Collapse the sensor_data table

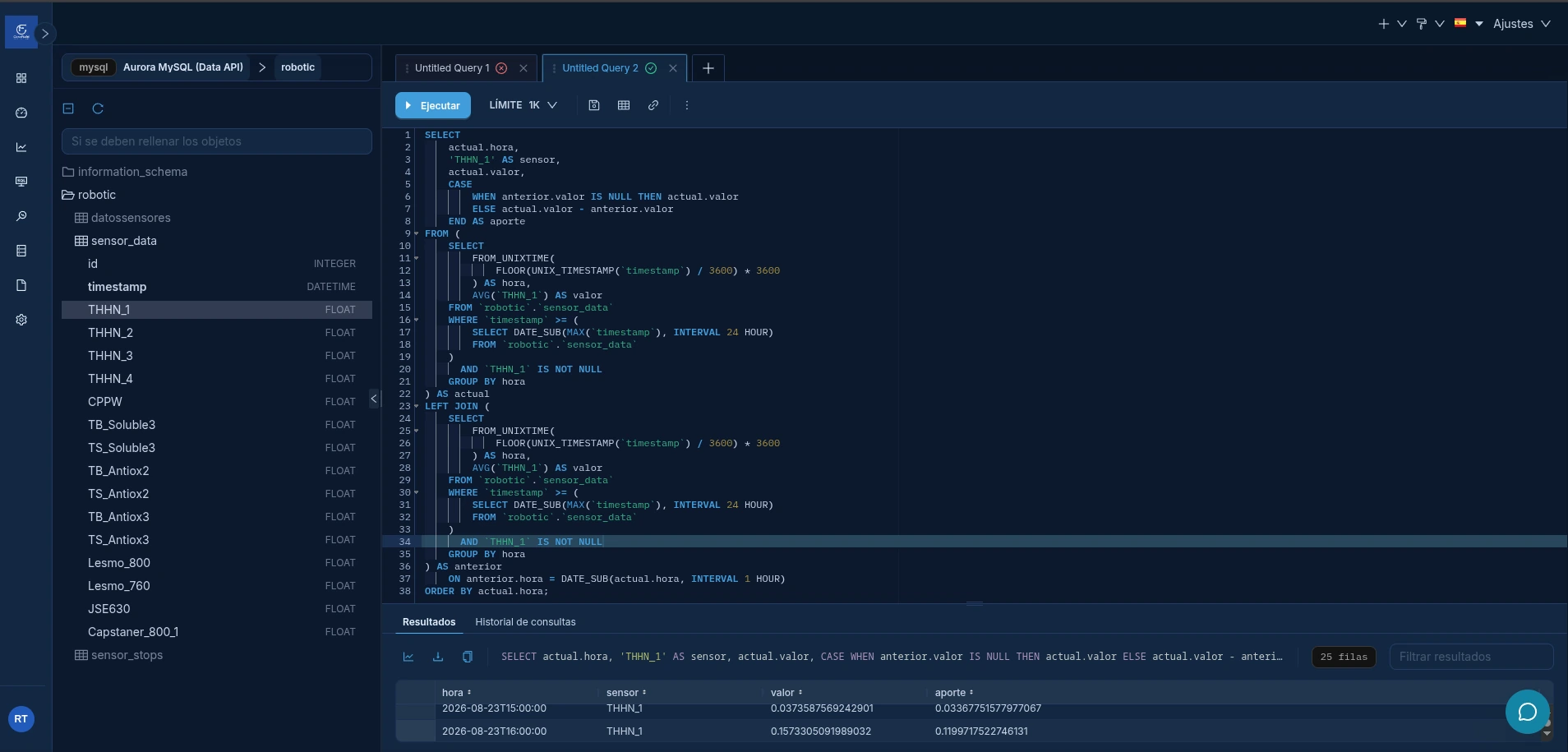116,241
